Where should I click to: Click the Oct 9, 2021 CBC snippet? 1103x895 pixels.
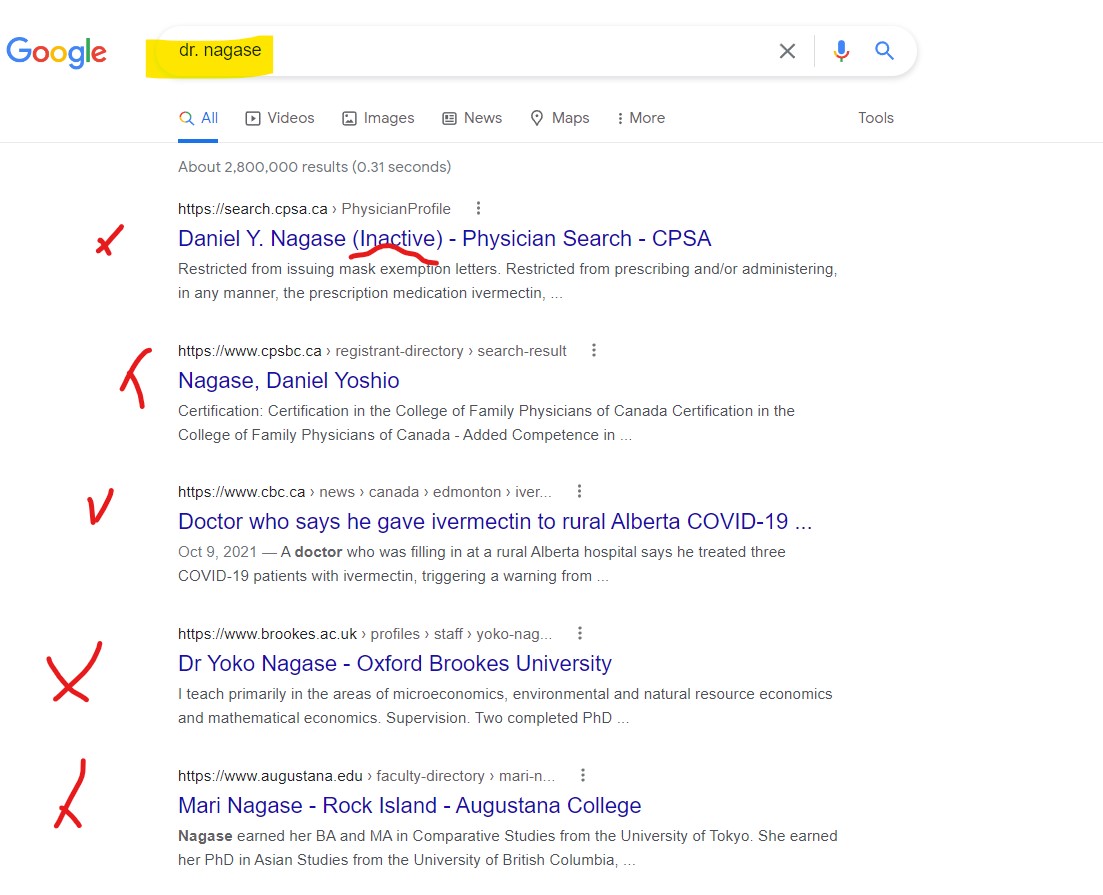[x=482, y=564]
